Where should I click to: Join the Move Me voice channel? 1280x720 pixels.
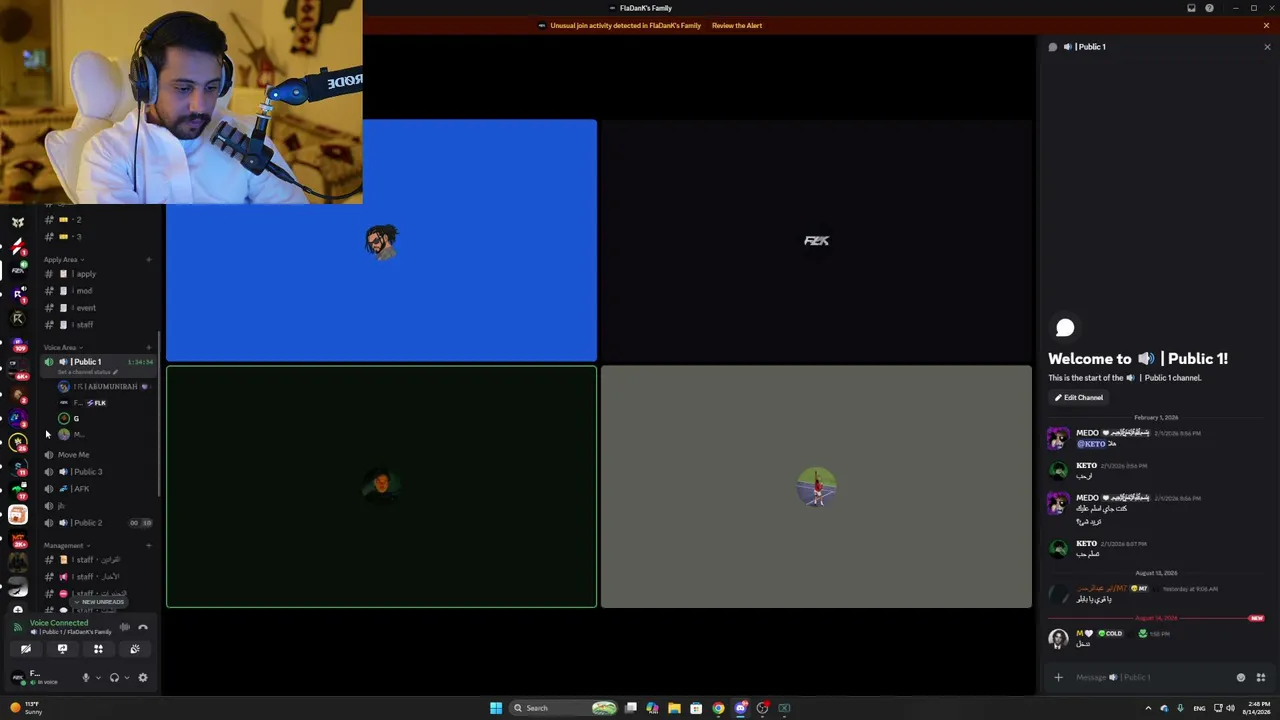pos(98,454)
